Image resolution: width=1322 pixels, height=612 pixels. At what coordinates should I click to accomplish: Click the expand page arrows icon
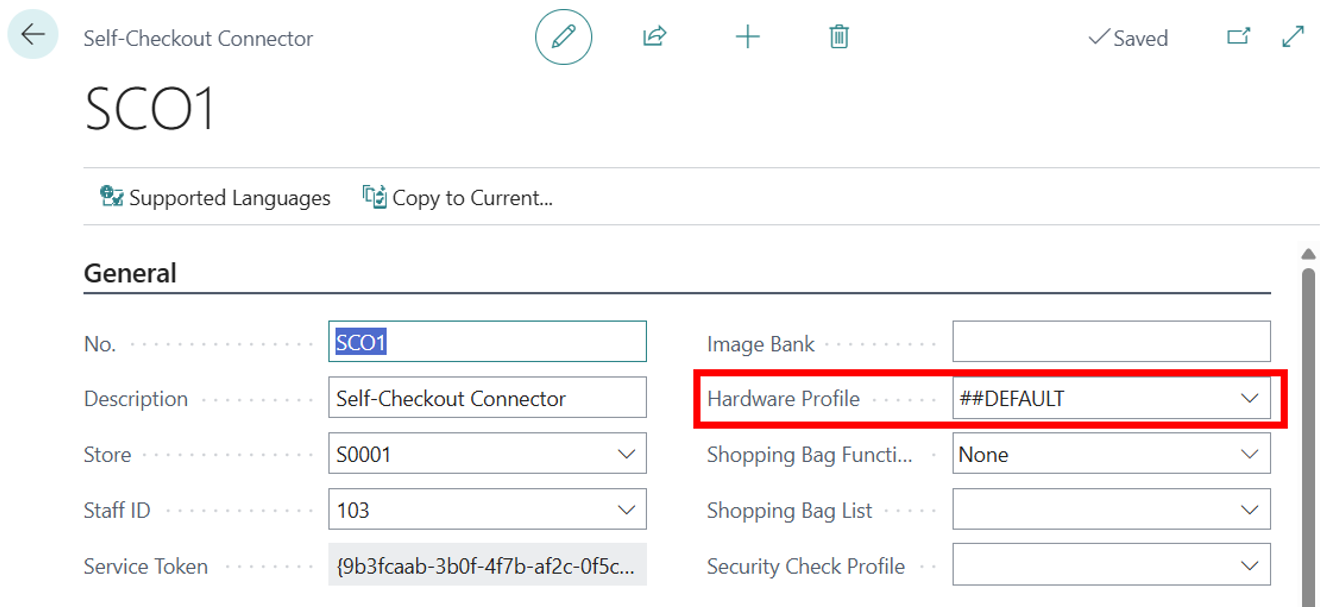click(x=1292, y=37)
